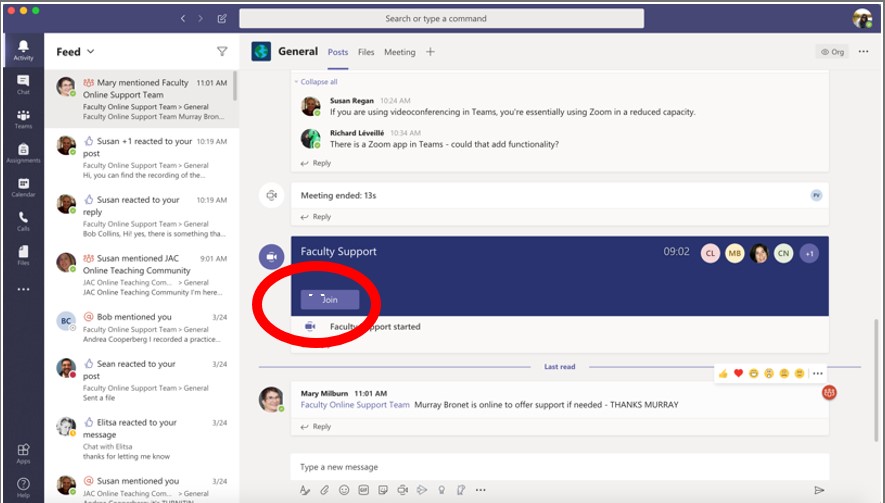Reply to Mary Milburn's post
Viewport: 885px width, 503px height.
point(316,427)
